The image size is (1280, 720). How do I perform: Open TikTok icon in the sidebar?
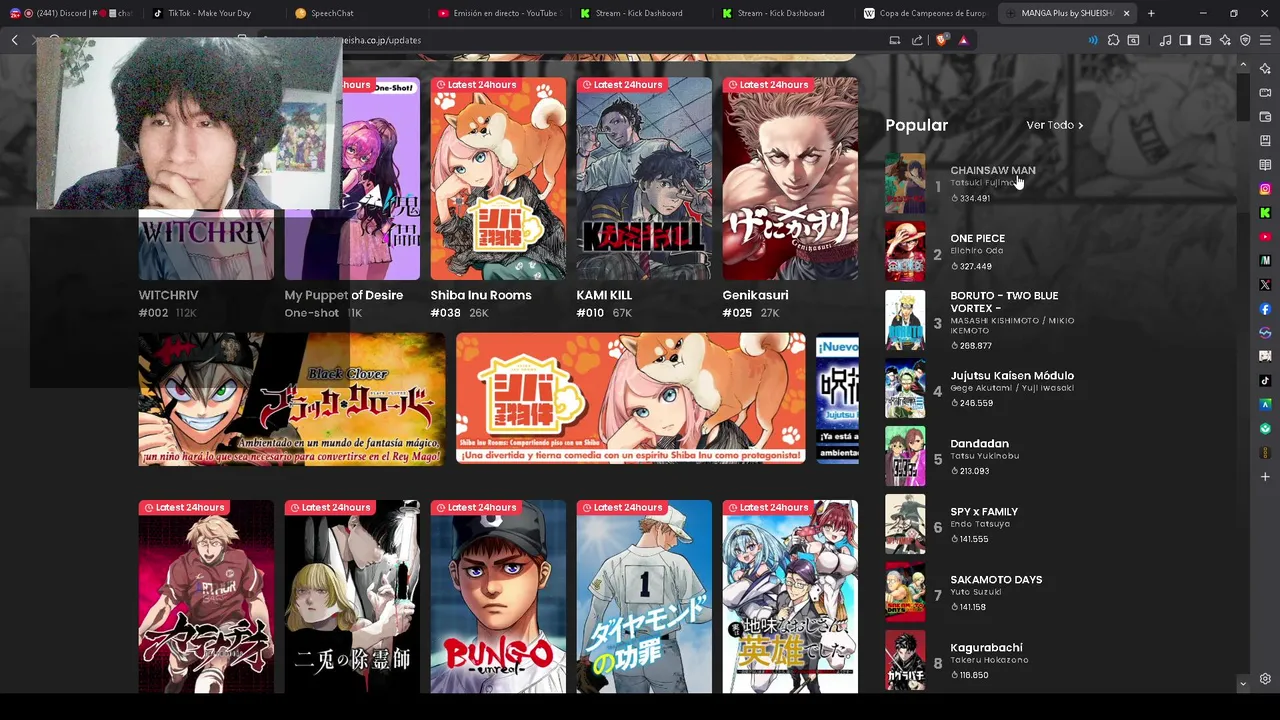pos(1265,381)
